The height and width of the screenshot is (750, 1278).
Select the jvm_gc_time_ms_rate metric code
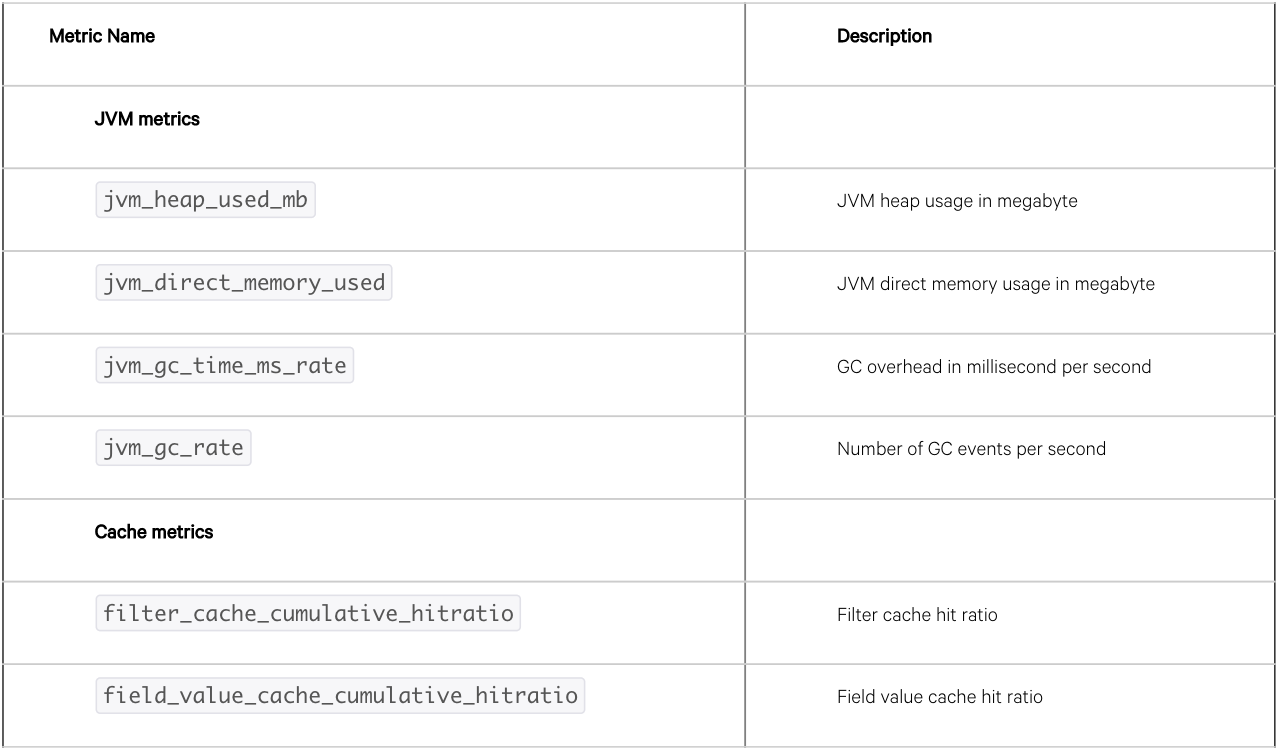(x=225, y=366)
